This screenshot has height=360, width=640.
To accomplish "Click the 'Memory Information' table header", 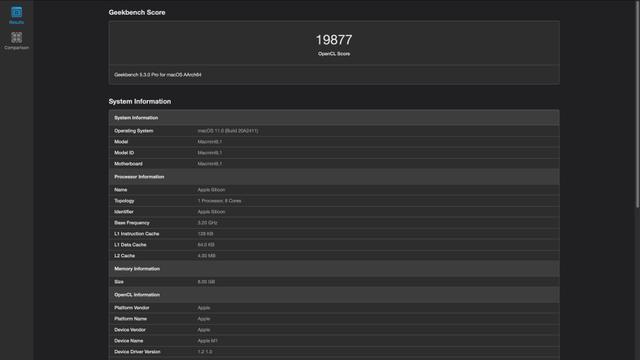I will tap(334, 269).
